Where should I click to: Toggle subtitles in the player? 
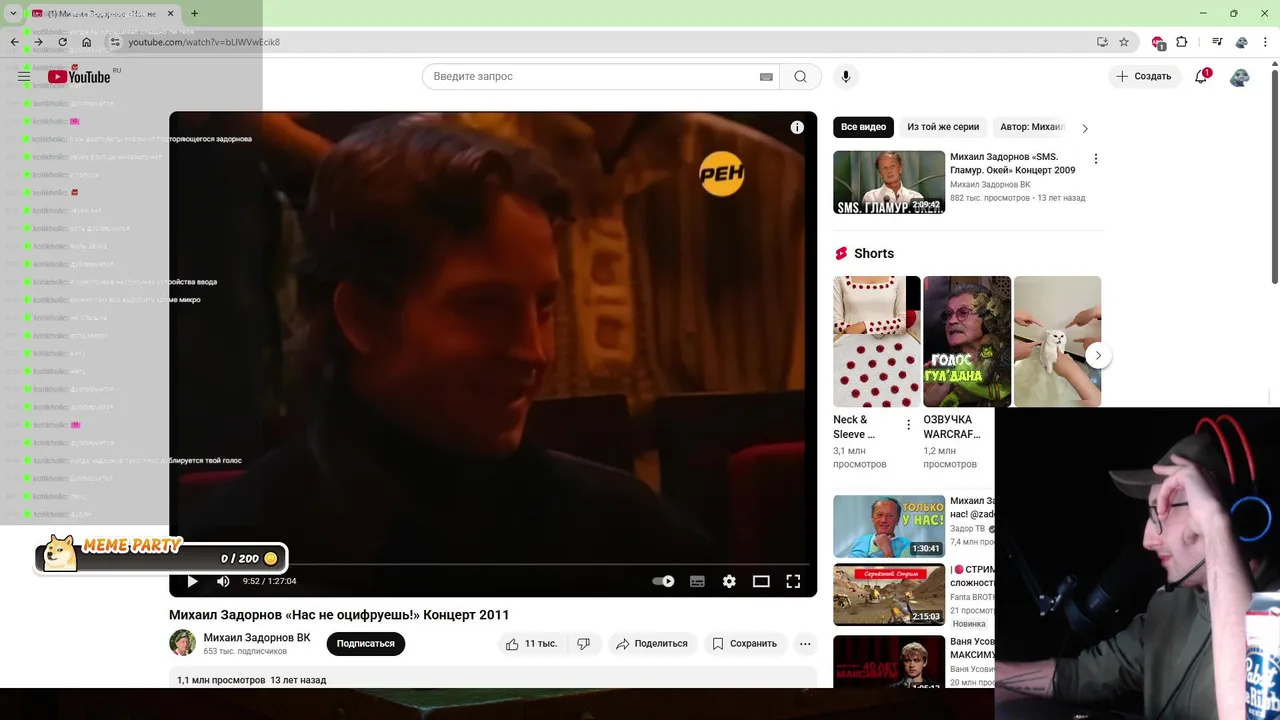pos(697,581)
